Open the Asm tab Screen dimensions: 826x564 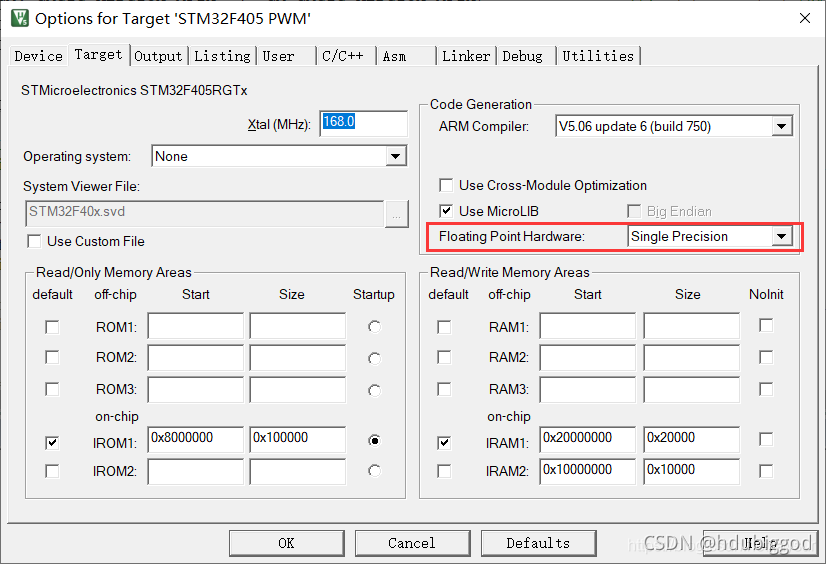406,56
